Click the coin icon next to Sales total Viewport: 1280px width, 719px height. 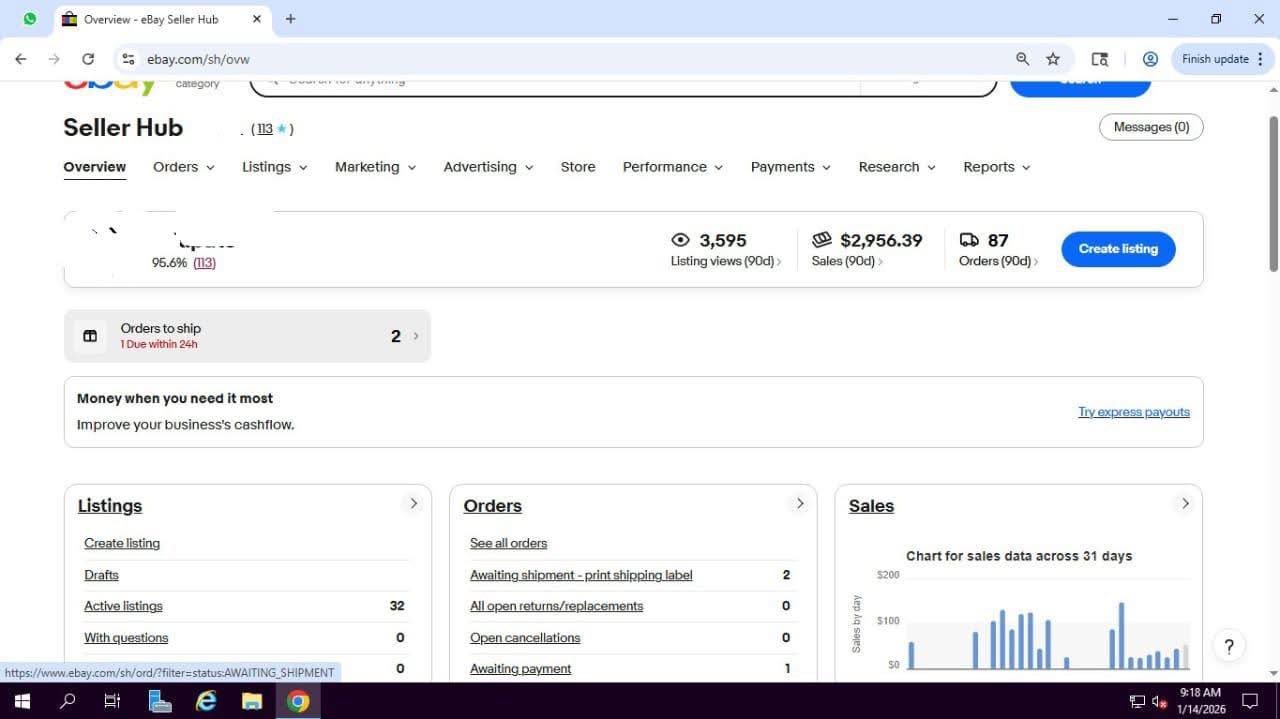click(822, 239)
